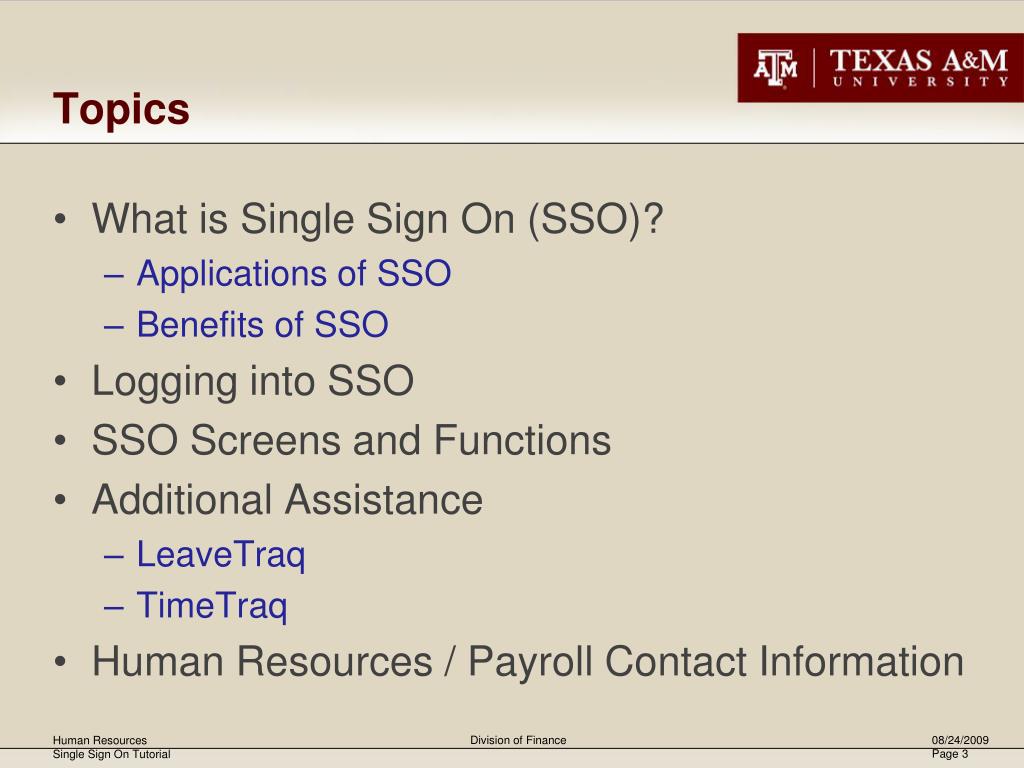Click the 'Division of Finance' footer text

pyautogui.click(x=518, y=740)
